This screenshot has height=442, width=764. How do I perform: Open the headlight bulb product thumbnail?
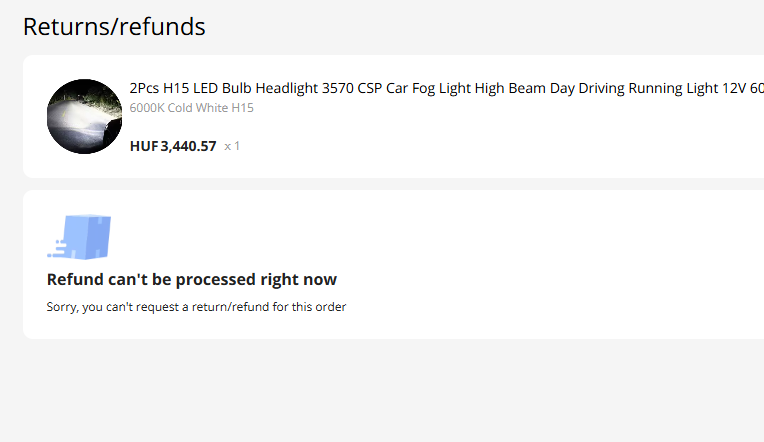[84, 116]
